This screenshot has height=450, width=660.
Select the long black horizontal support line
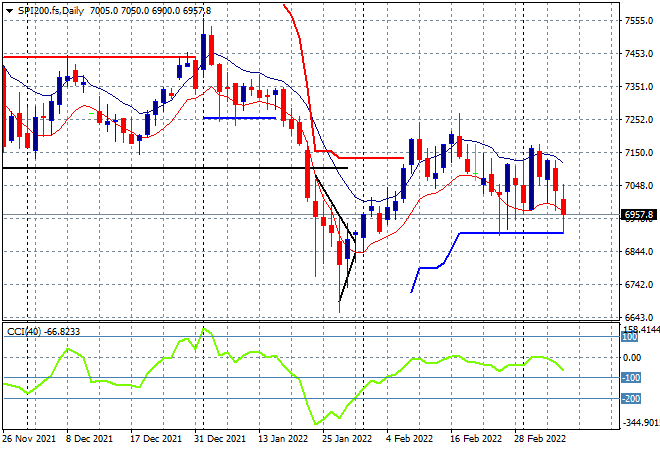175,168
